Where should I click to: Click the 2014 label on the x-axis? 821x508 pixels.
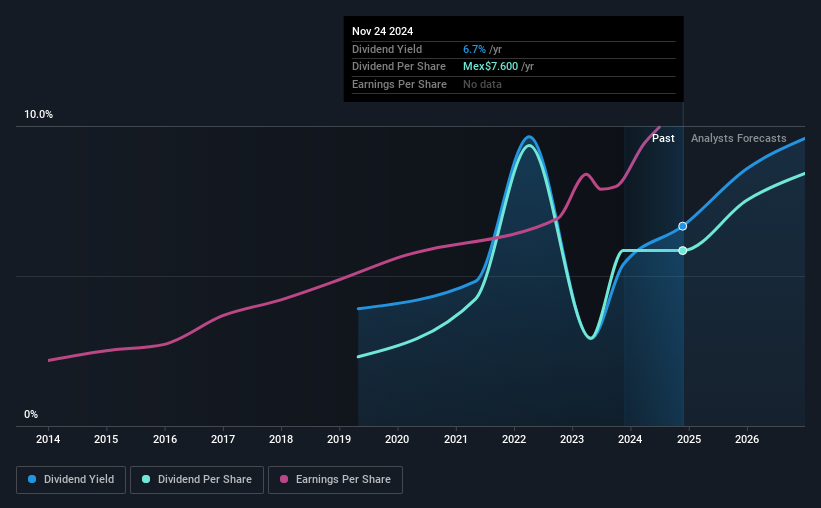point(48,439)
